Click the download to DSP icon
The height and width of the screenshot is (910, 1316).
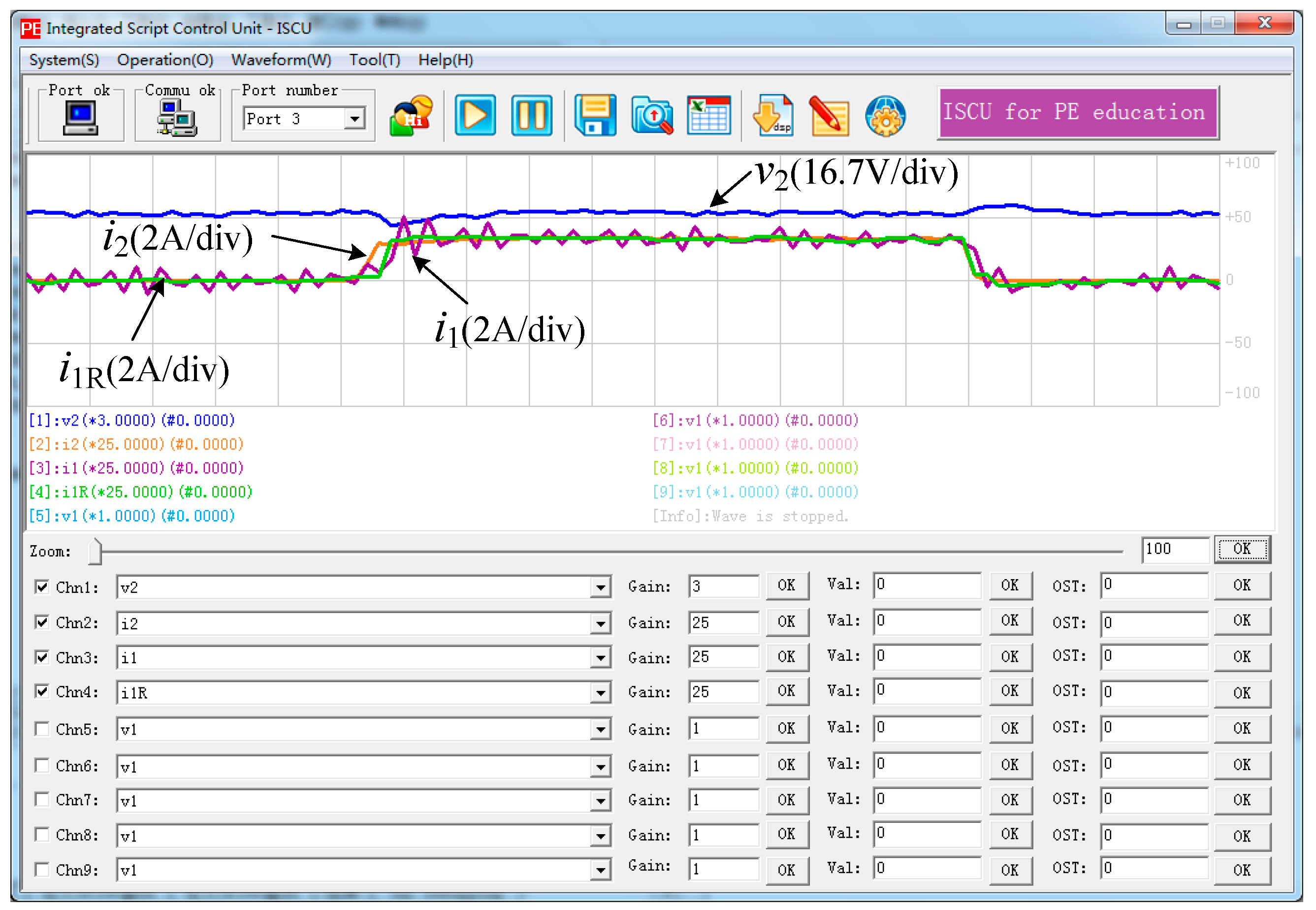click(773, 116)
